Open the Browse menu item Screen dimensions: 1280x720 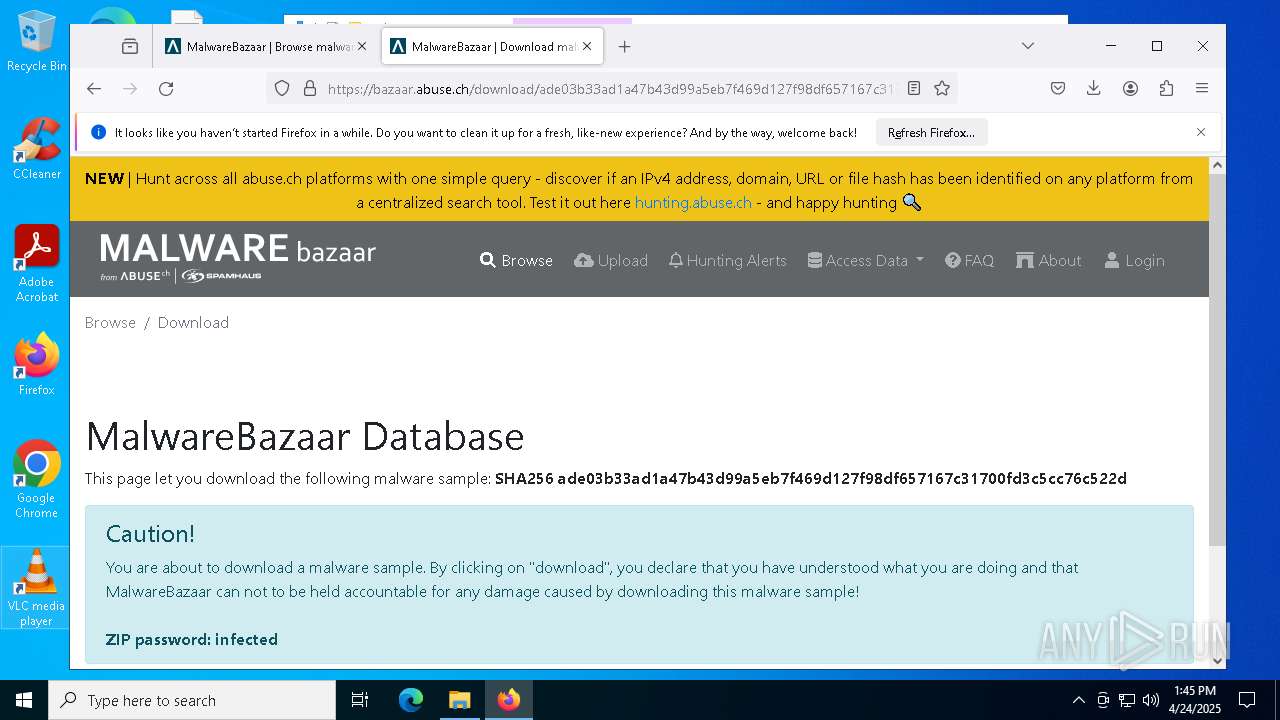click(x=516, y=260)
